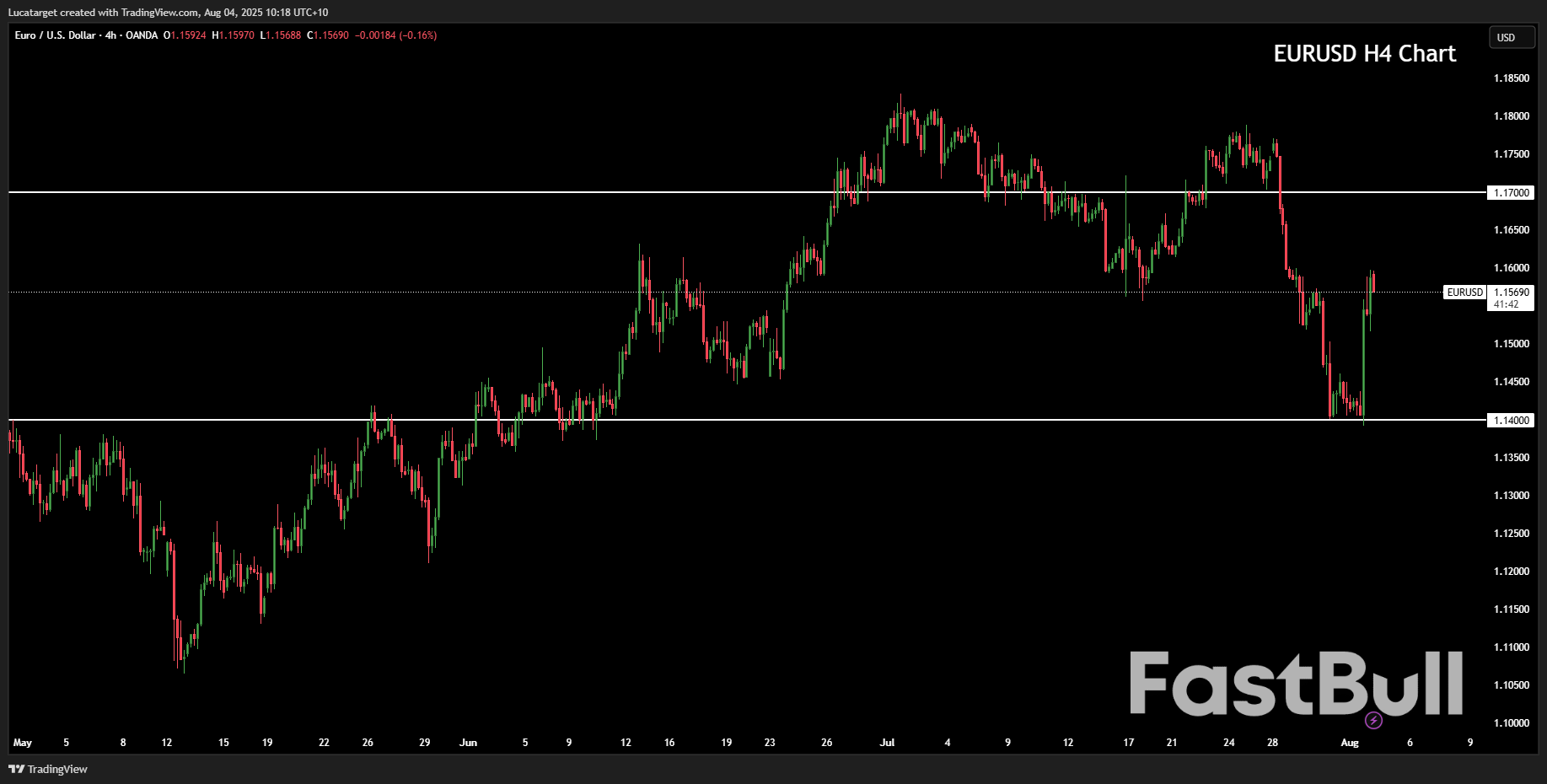
Task: Click the 1.10000 price scale label
Action: (x=1511, y=723)
